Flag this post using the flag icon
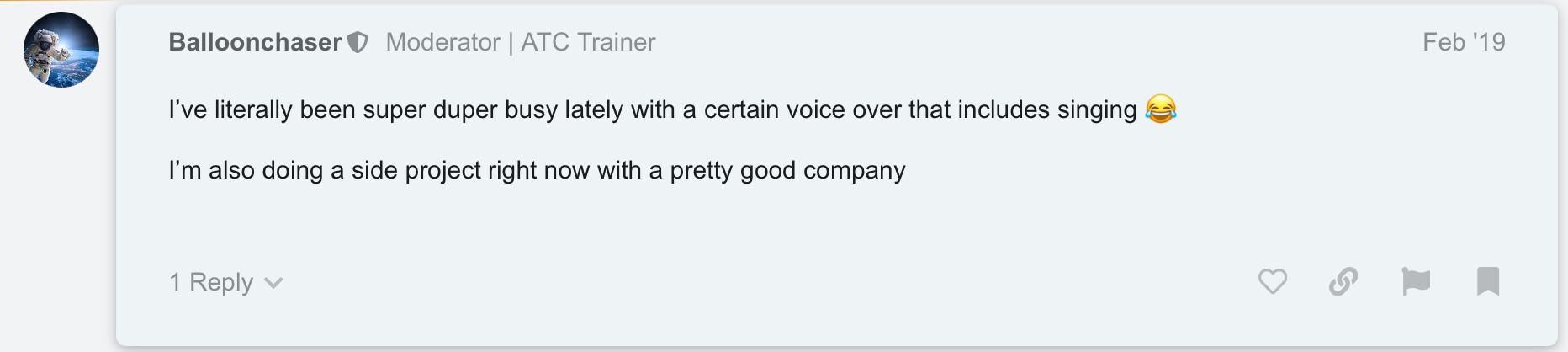This screenshot has height=352, width=1568. [1416, 281]
